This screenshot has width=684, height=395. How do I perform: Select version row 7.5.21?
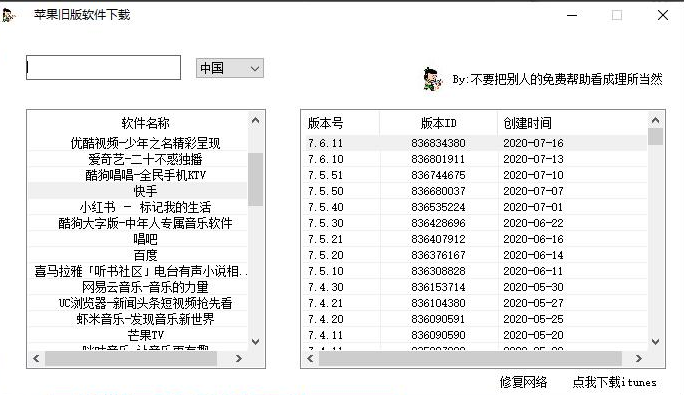pyautogui.click(x=475, y=239)
